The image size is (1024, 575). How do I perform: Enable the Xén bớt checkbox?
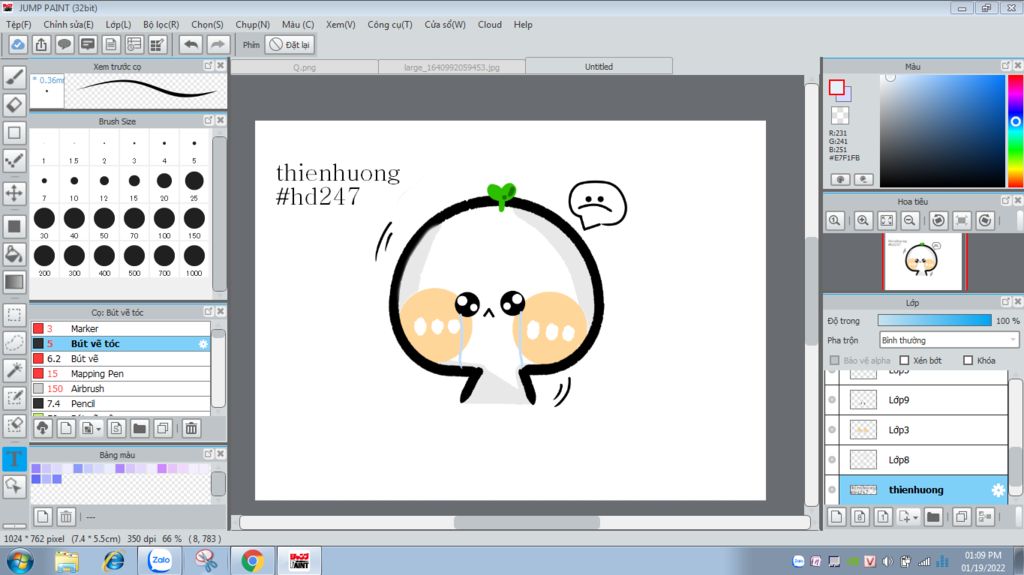(904, 361)
